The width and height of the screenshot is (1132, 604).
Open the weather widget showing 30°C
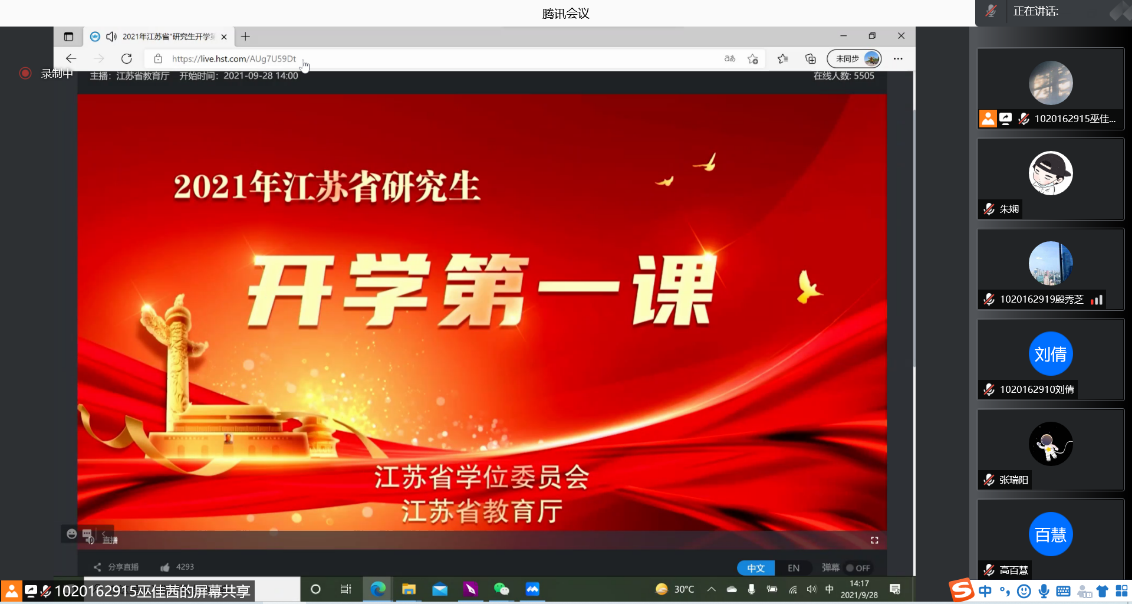tap(675, 590)
